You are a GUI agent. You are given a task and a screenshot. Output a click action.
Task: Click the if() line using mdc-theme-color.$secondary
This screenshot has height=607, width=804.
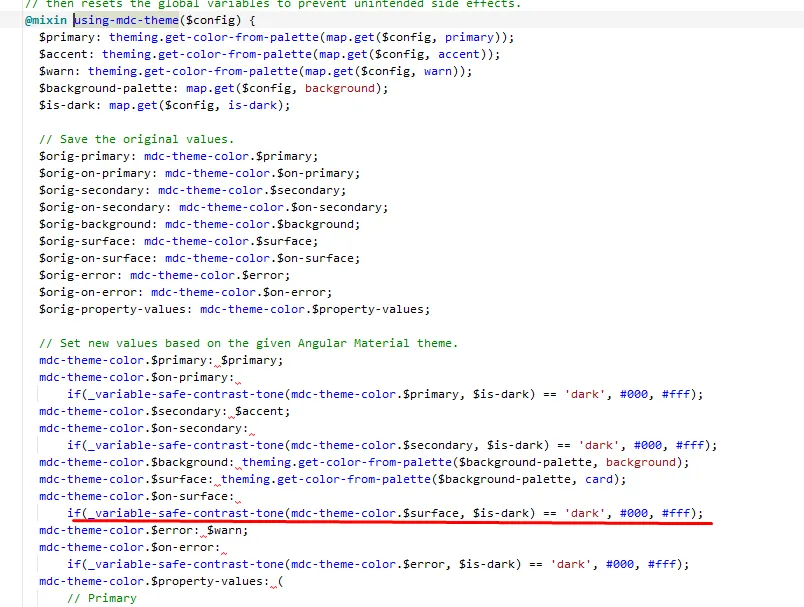coord(392,445)
